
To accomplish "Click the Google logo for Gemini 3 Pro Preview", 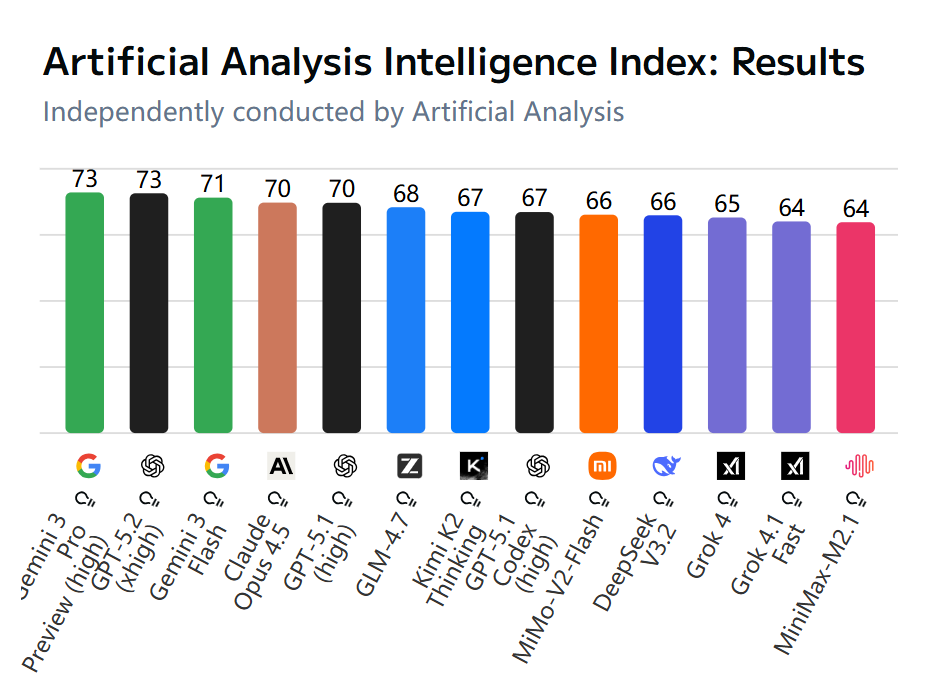I will 88,465.
